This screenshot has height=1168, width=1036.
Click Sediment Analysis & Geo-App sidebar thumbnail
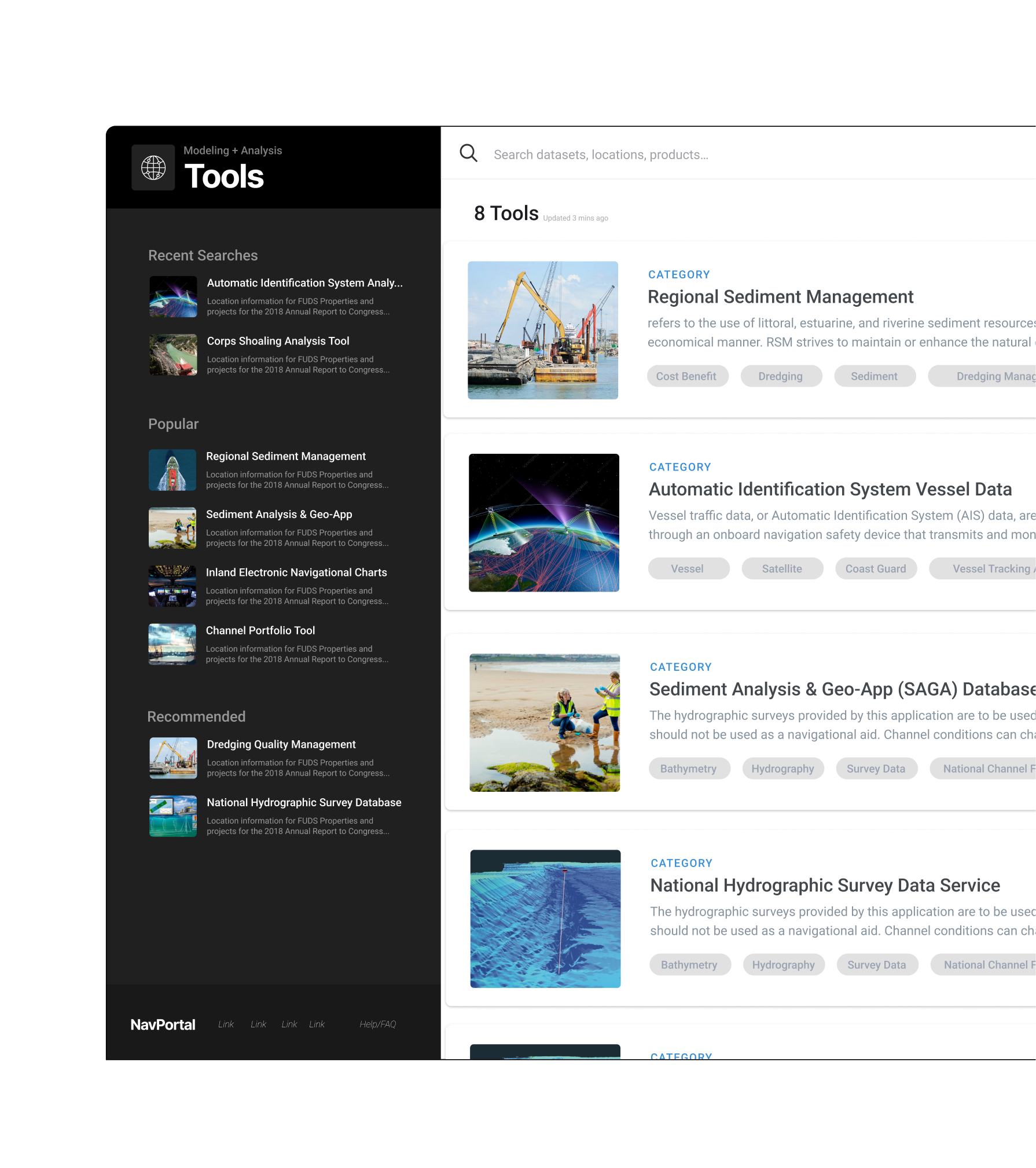pos(172,528)
